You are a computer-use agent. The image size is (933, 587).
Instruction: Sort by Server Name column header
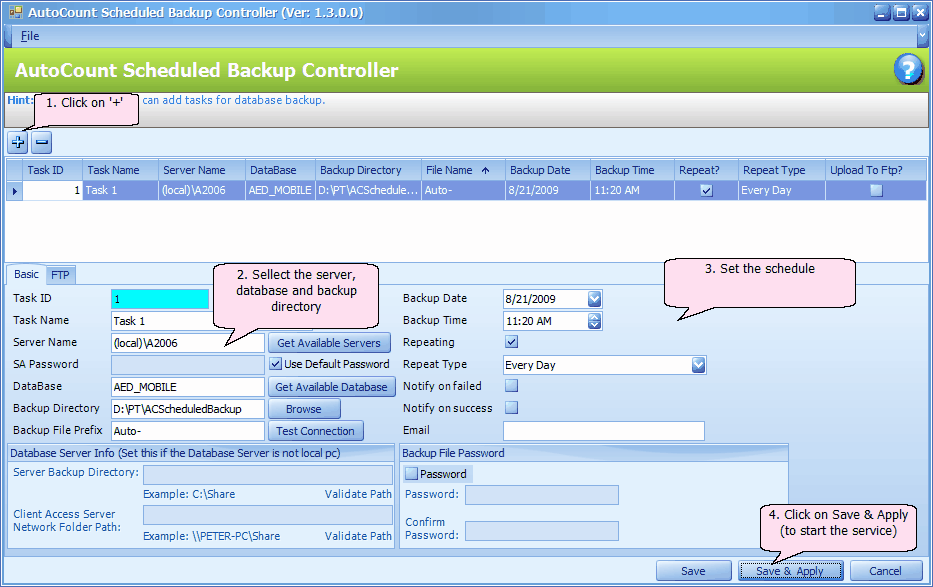coord(202,170)
